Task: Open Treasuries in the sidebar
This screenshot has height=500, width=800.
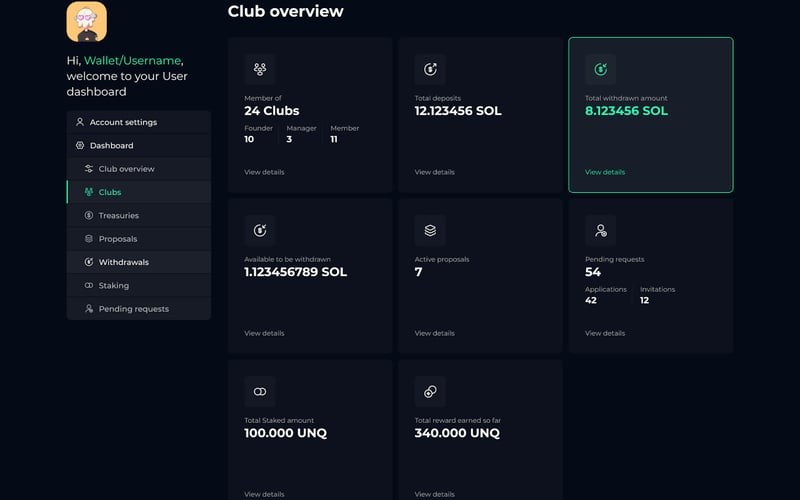Action: coord(139,215)
